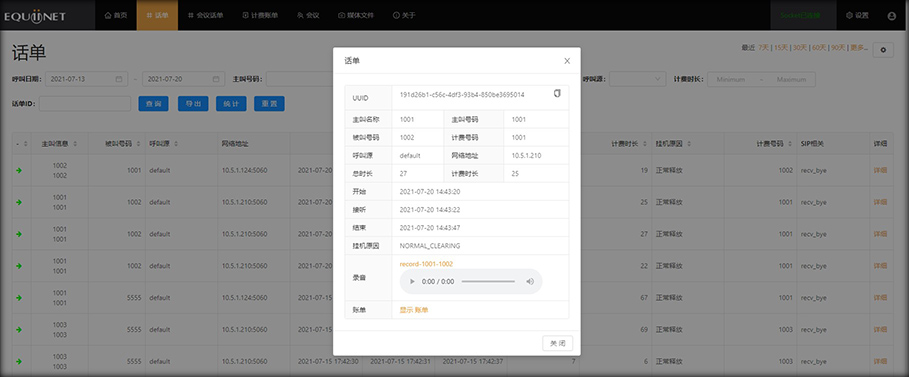This screenshot has width=909, height=377.
Task: Open 详细 for the 计费时长 22 row
Action: [880, 266]
